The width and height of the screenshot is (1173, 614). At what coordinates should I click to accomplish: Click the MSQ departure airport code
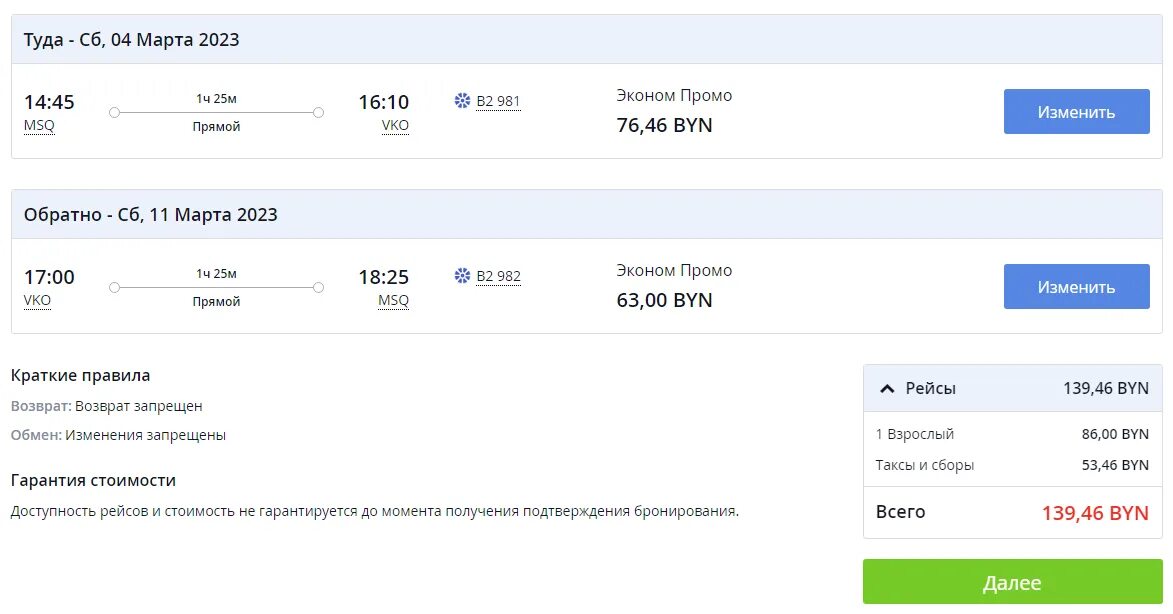[39, 126]
